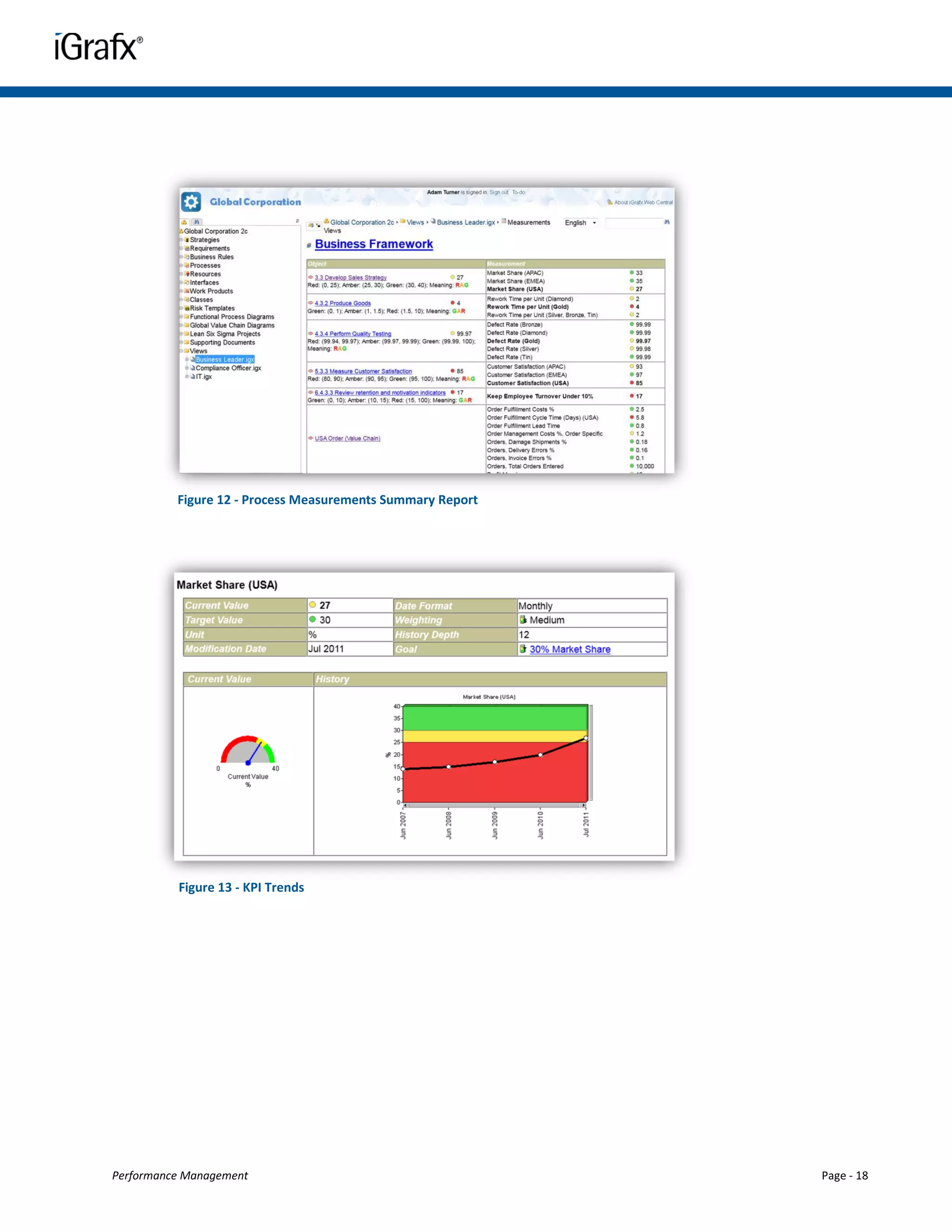Expand the Resources tree node
The width and height of the screenshot is (952, 1232).
point(182,273)
